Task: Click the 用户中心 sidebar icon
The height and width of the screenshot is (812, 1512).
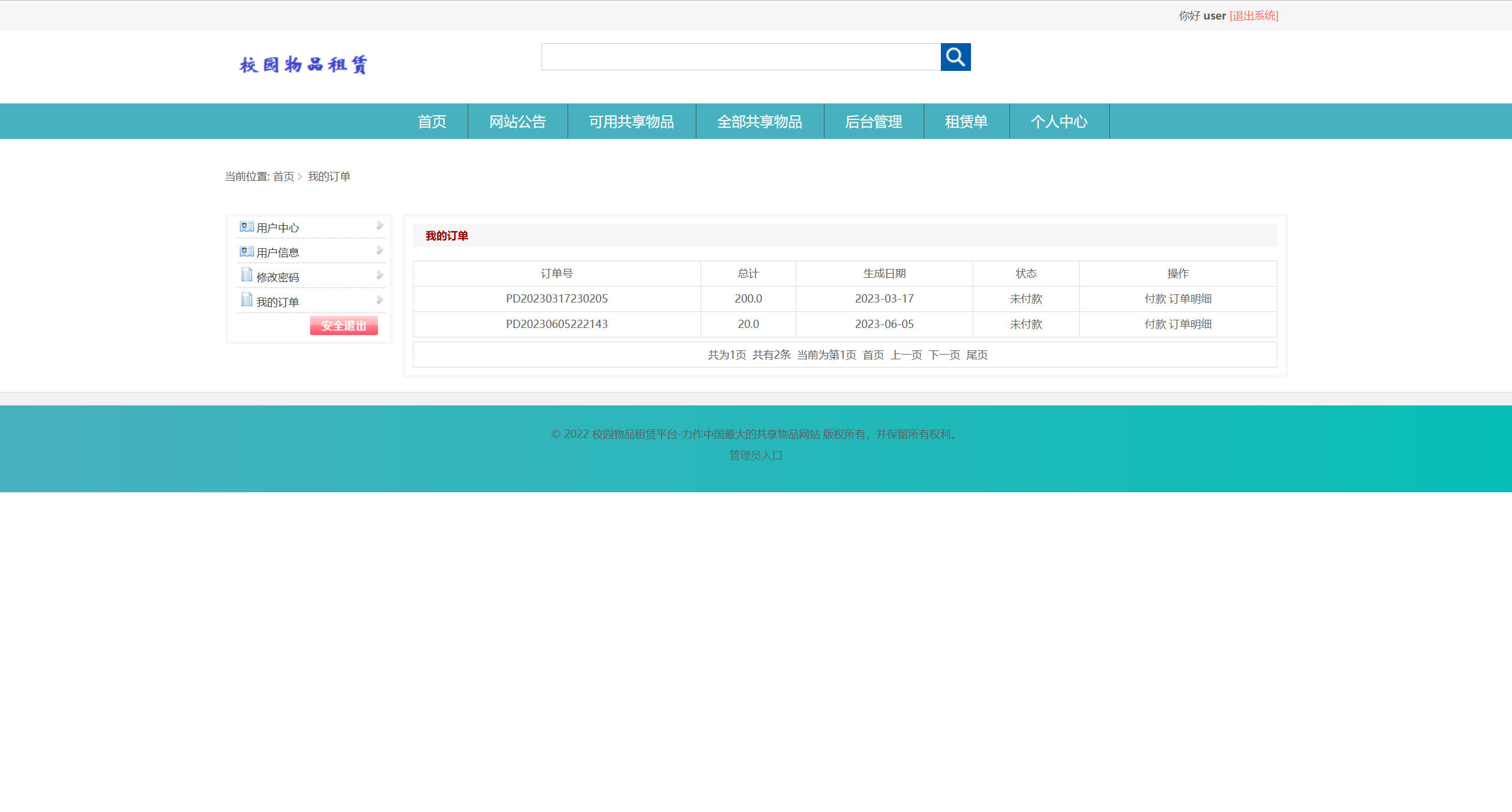Action: click(x=246, y=226)
